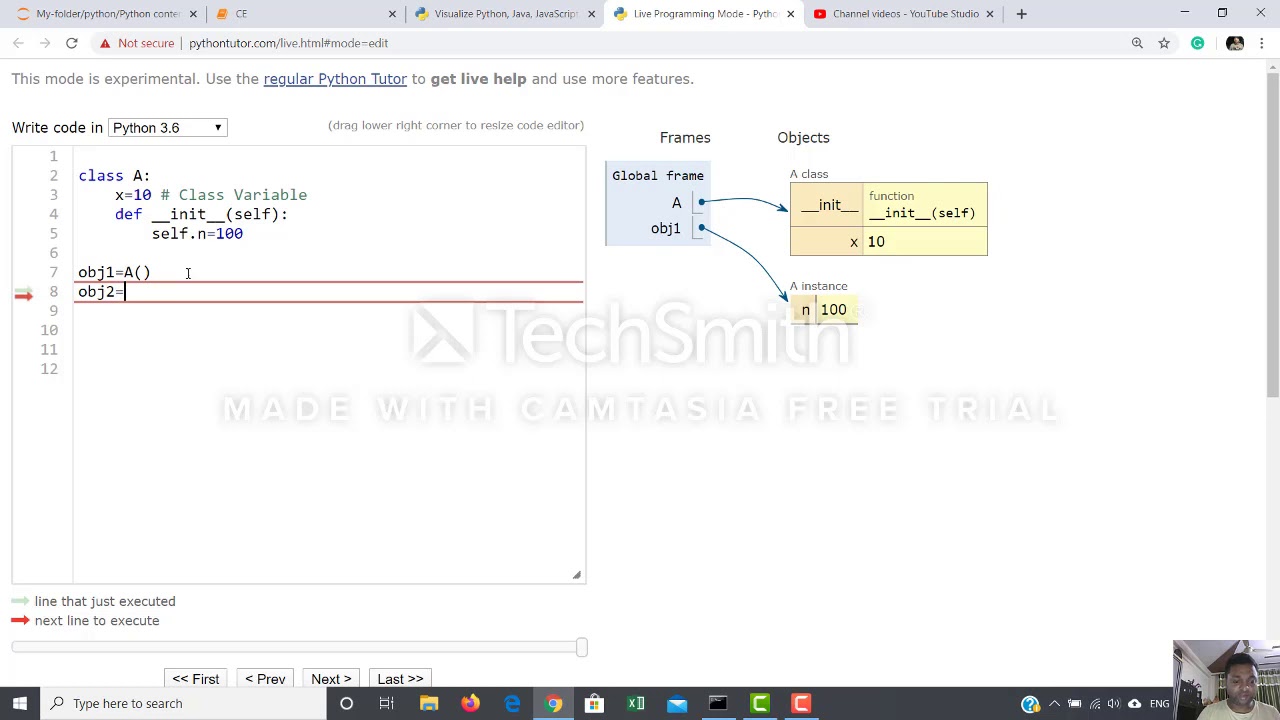Bookmark this page with the star icon

(1164, 43)
